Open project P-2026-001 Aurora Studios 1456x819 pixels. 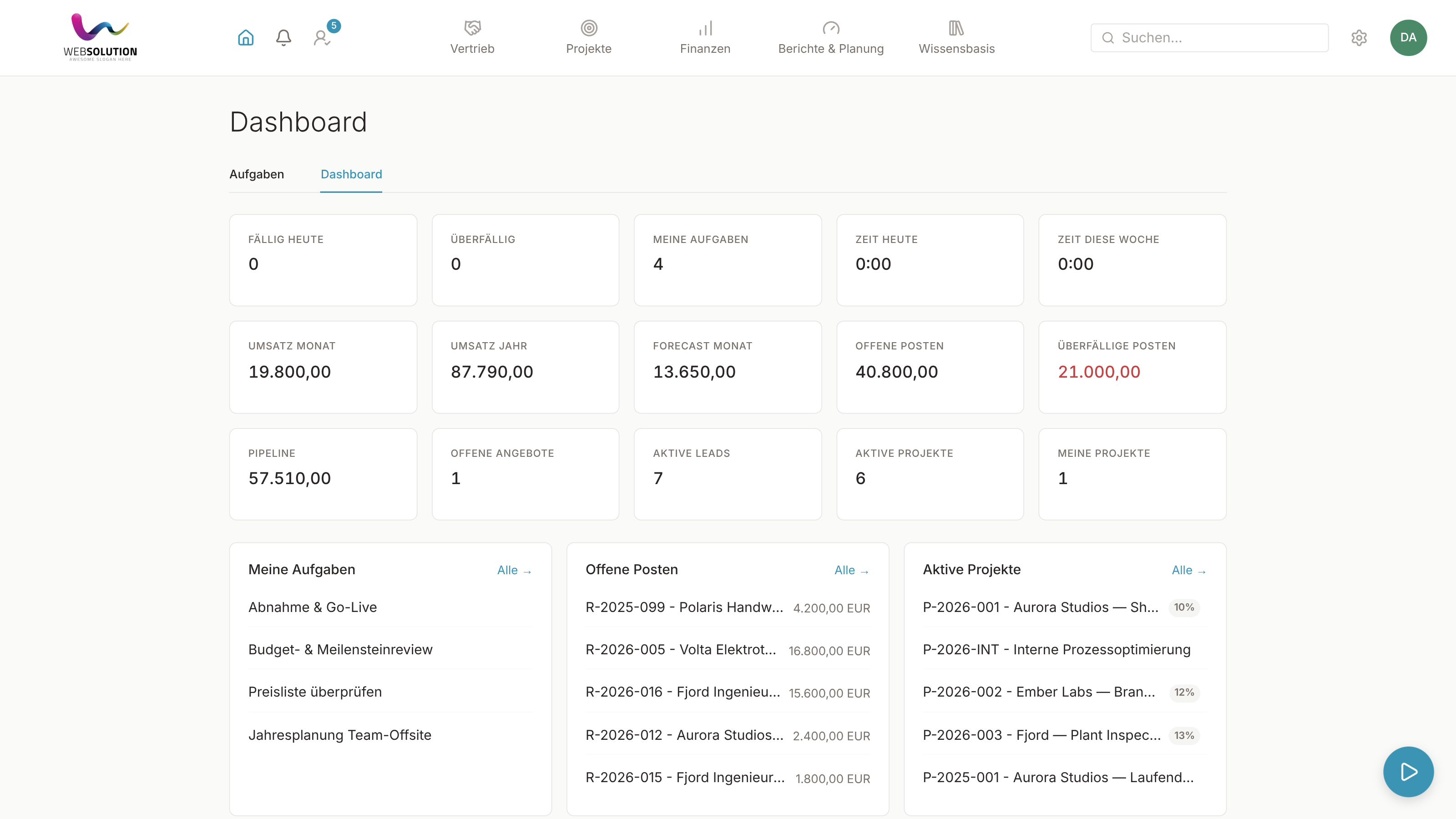[1065, 607]
